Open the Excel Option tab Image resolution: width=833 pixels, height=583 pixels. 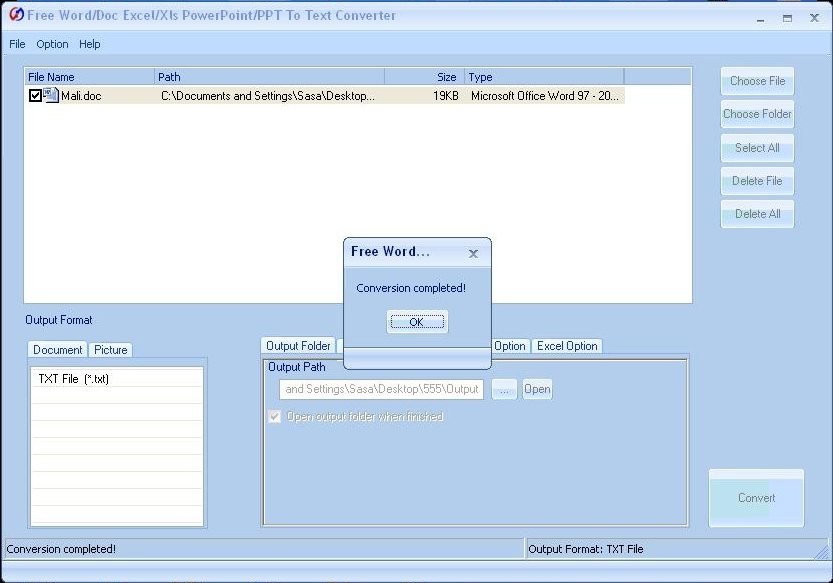tap(567, 345)
